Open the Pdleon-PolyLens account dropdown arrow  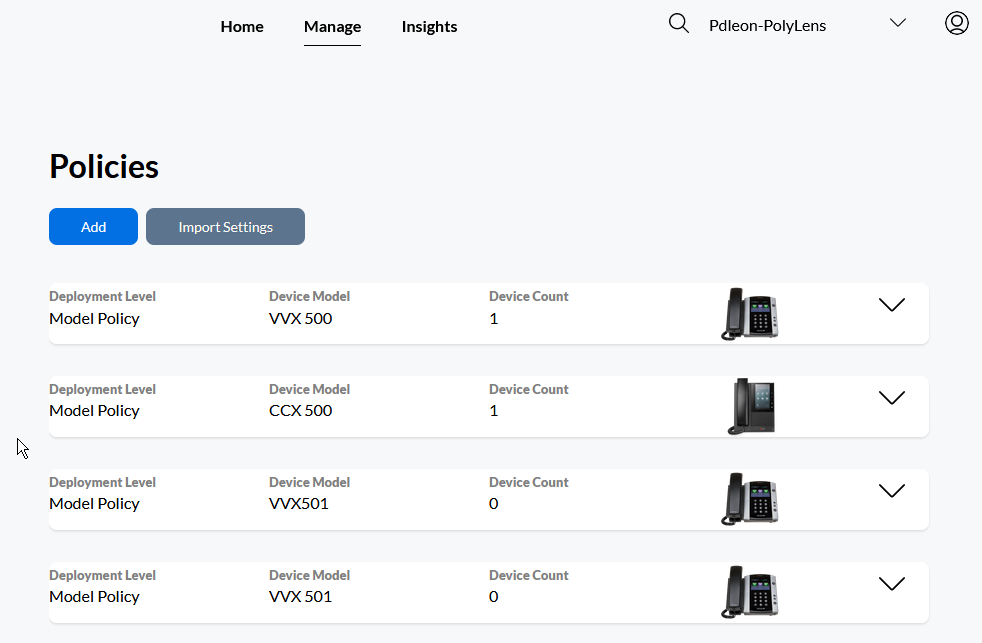pos(897,24)
